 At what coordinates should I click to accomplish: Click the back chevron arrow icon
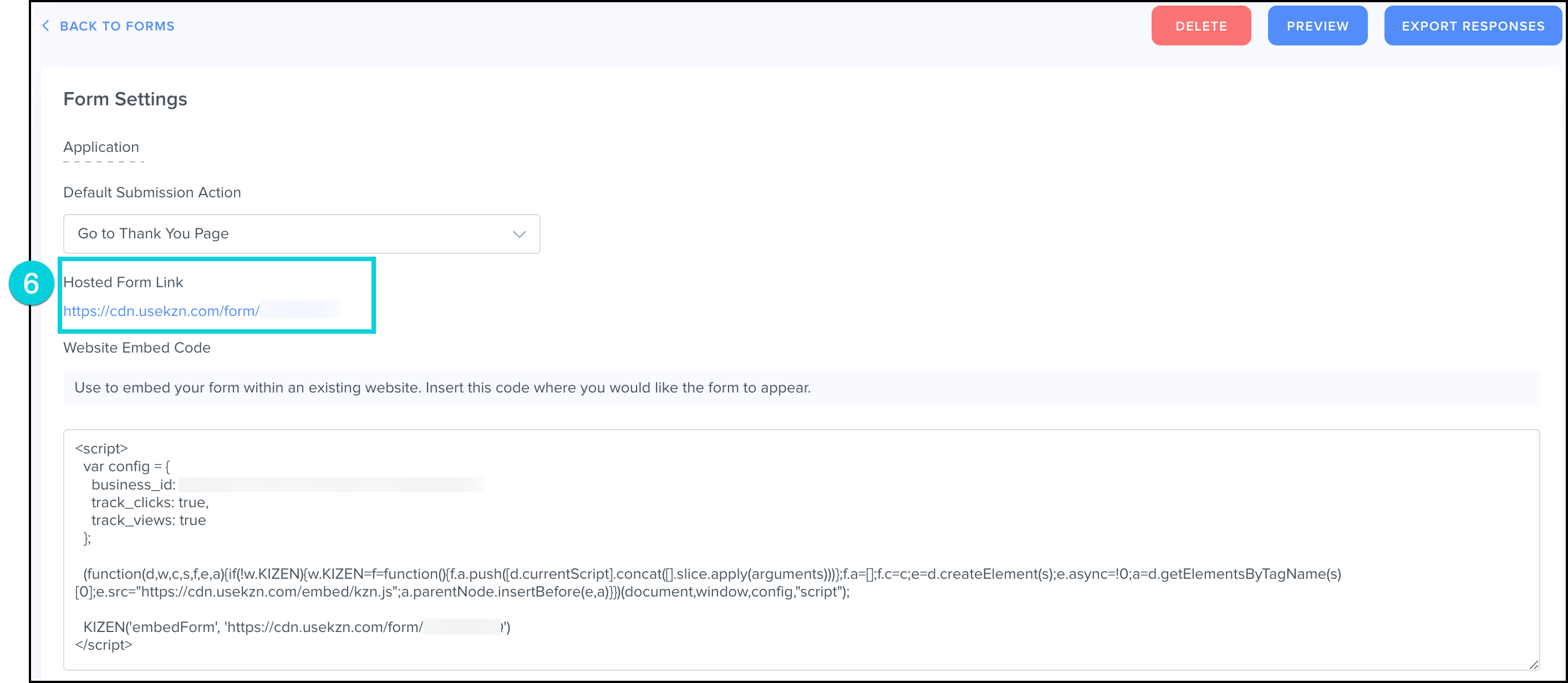(45, 26)
